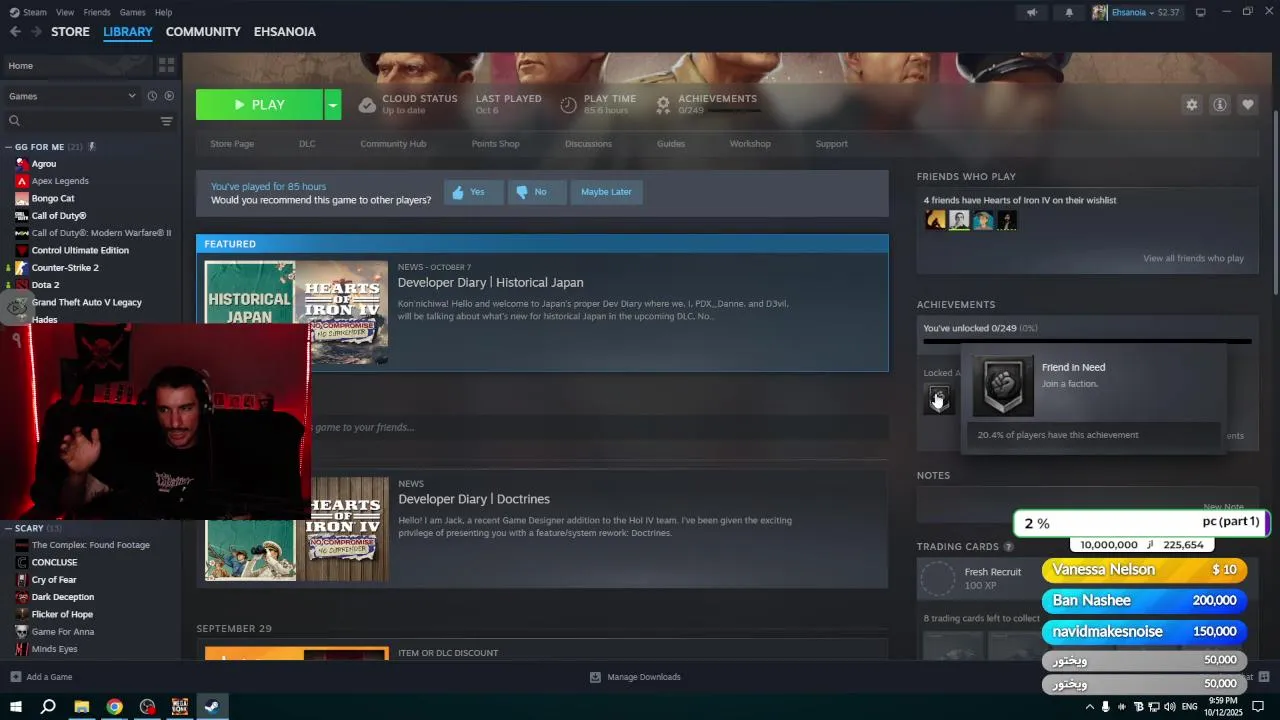Image resolution: width=1280 pixels, height=720 pixels.
Task: Open Developer Diary Doctrines article
Action: click(x=474, y=499)
